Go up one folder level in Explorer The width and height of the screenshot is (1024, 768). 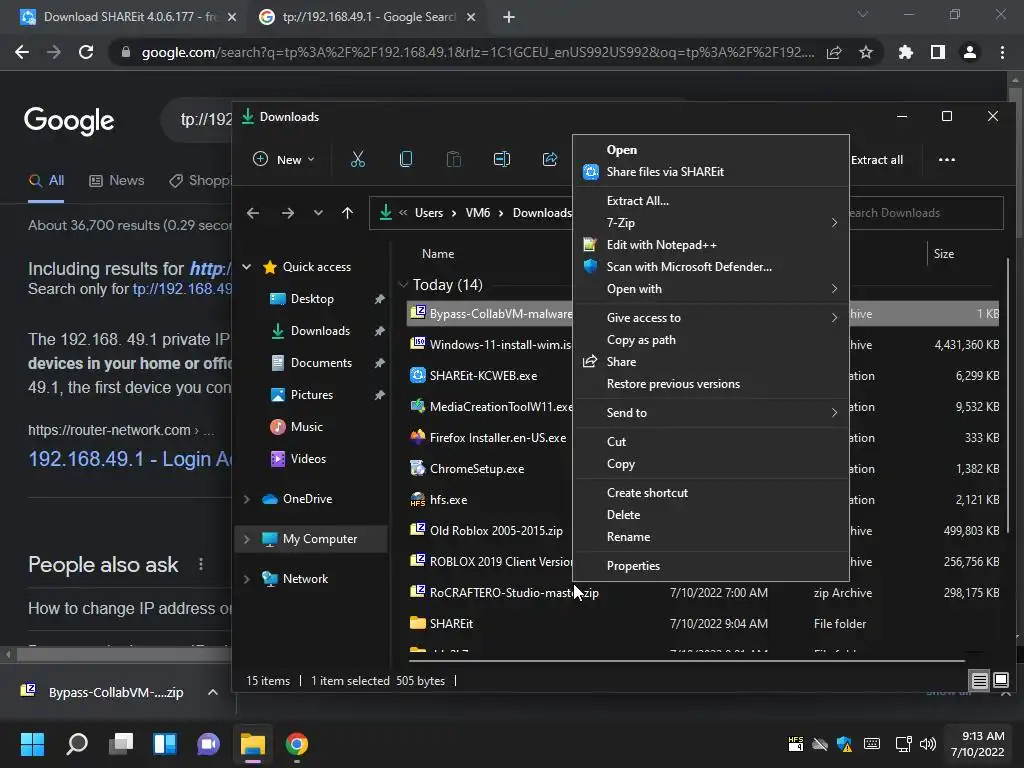pos(347,213)
